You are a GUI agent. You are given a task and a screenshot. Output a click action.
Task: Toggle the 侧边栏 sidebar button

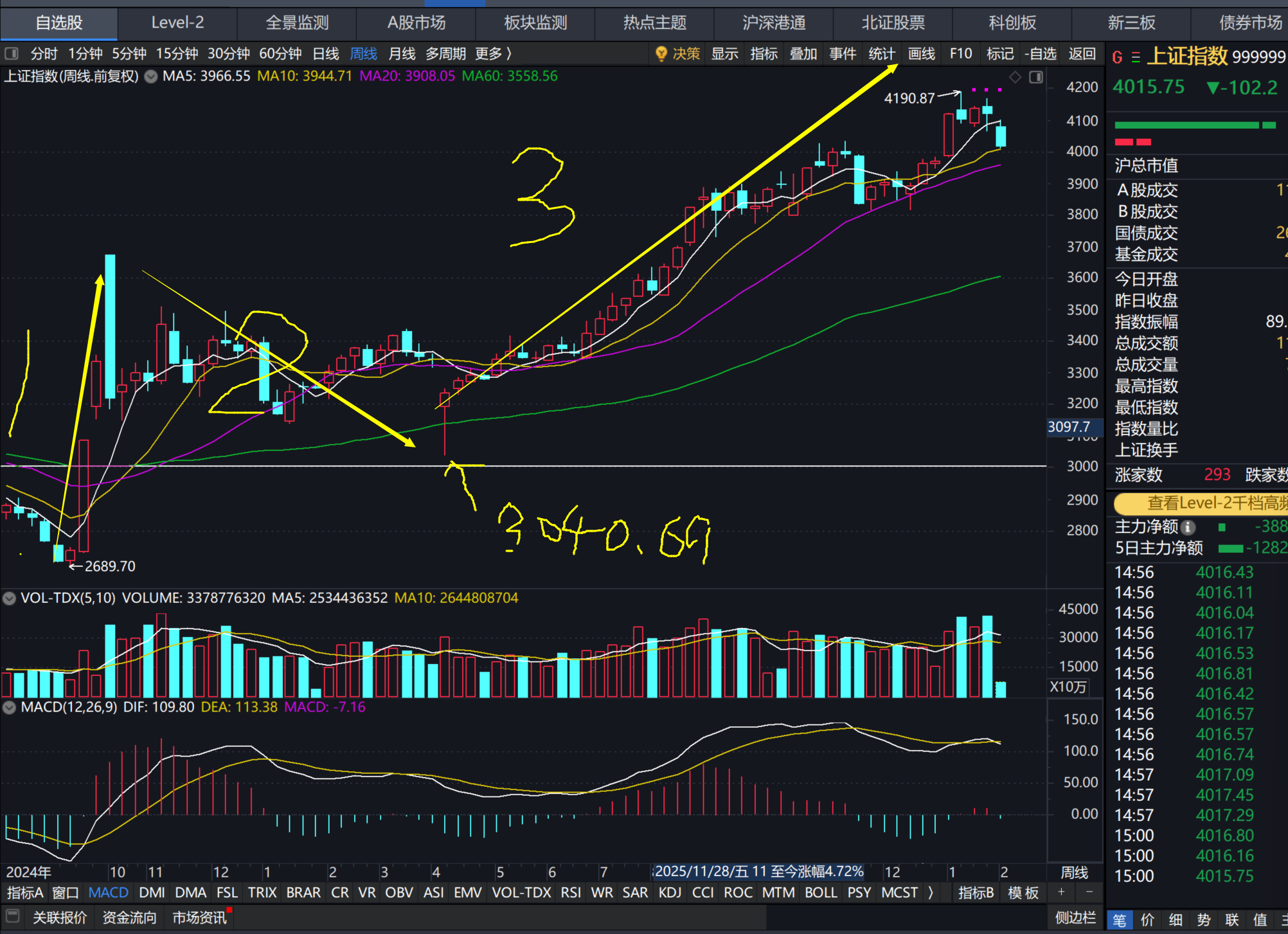[x=1075, y=917]
